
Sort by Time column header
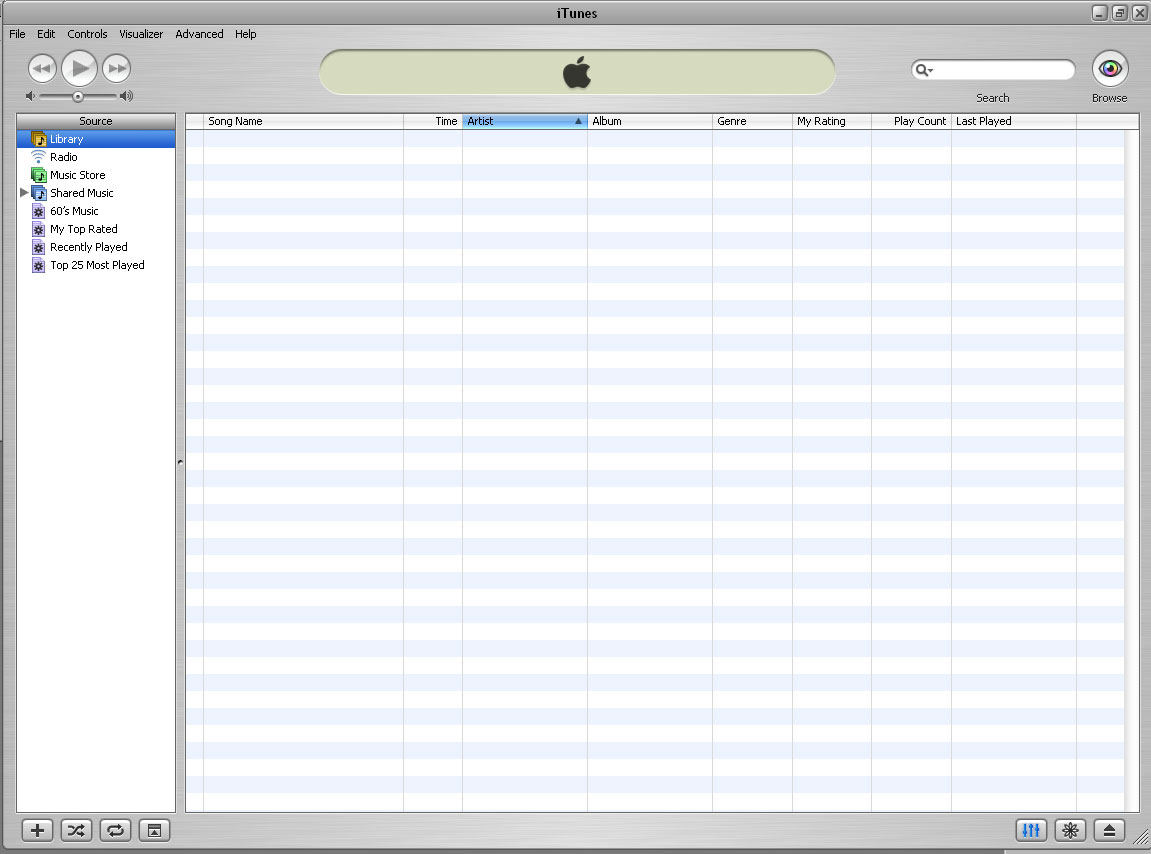click(x=433, y=121)
